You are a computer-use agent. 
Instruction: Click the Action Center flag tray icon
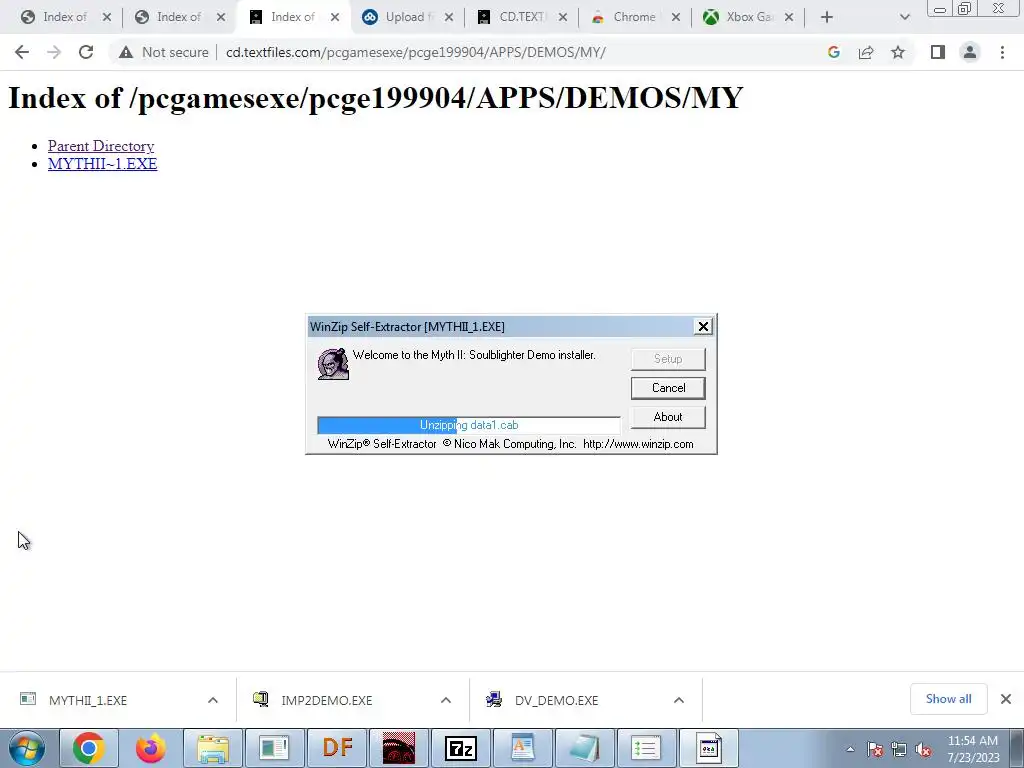click(x=875, y=749)
